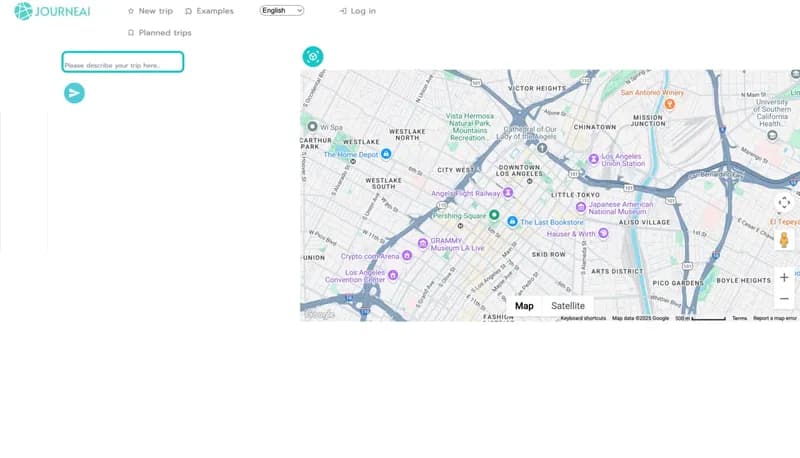Click University of Southern California Health marker
800x458 pixels.
coord(772,135)
